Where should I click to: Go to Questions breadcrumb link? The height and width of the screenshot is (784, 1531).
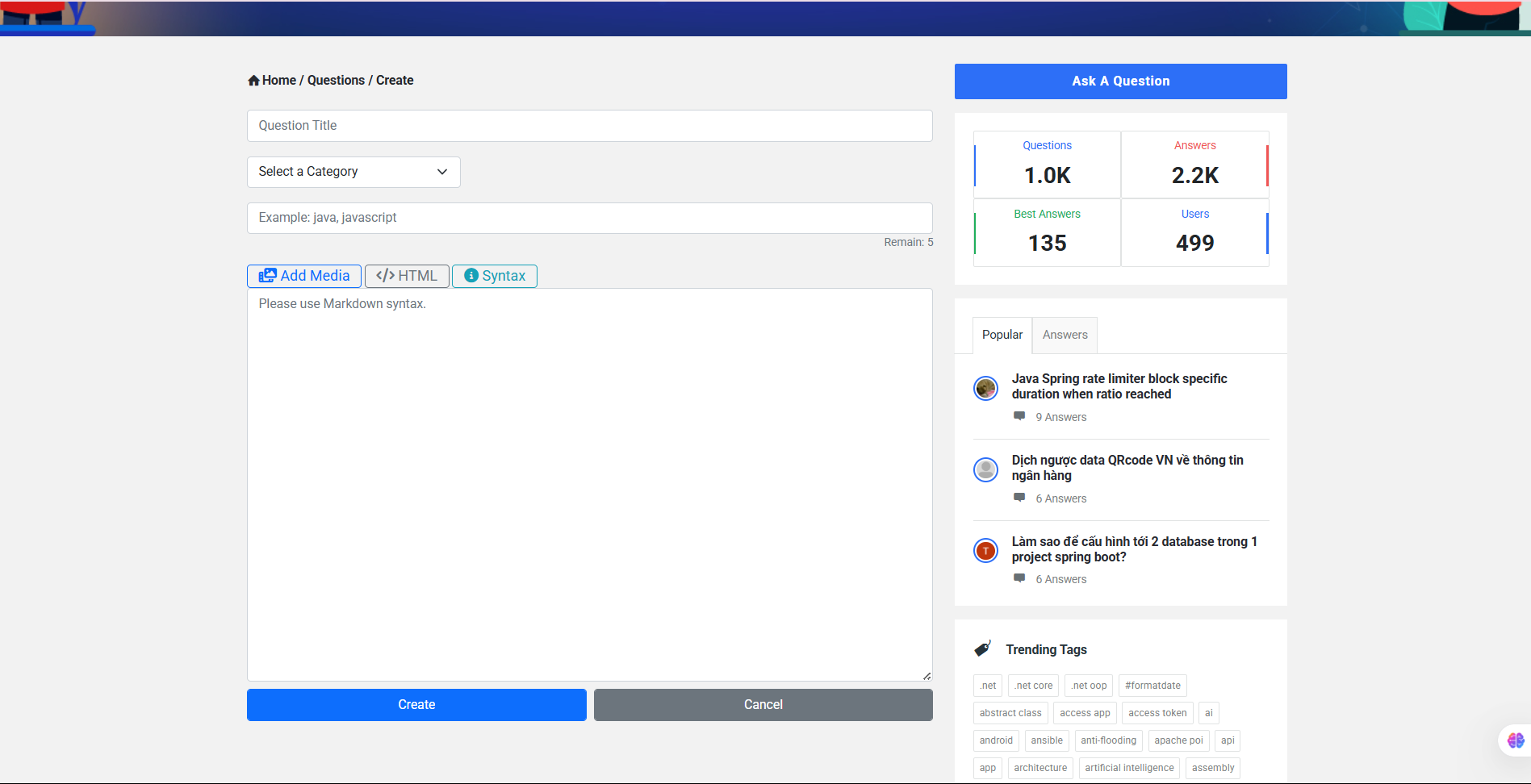tap(336, 81)
